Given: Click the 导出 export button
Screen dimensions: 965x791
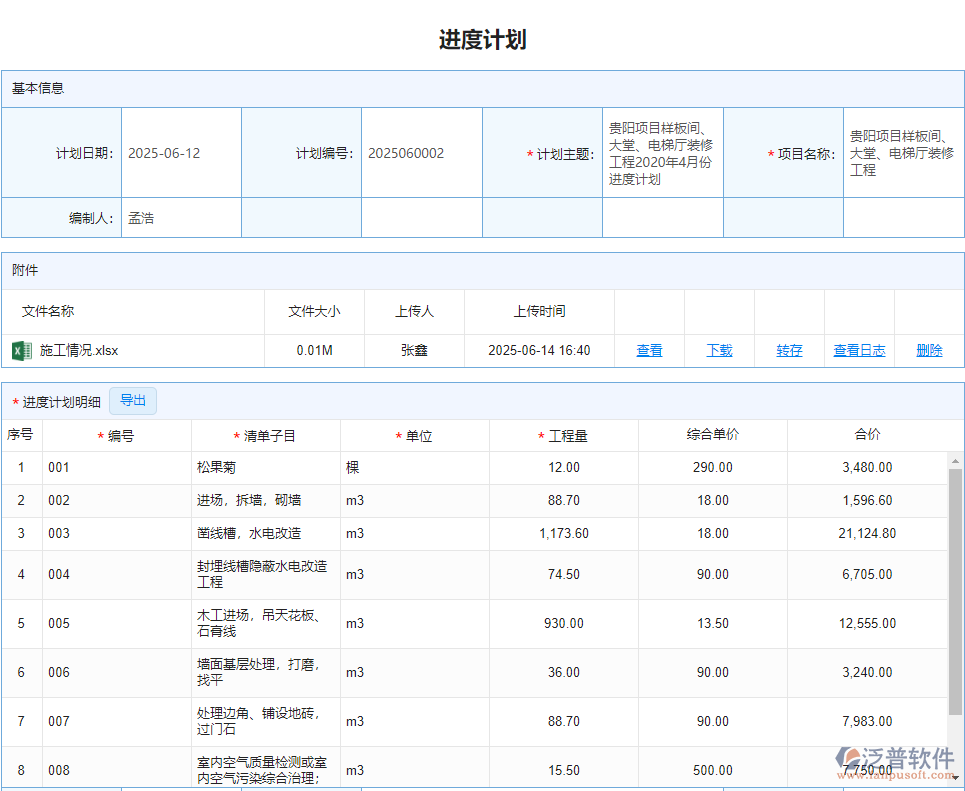Looking at the screenshot, I should point(133,399).
